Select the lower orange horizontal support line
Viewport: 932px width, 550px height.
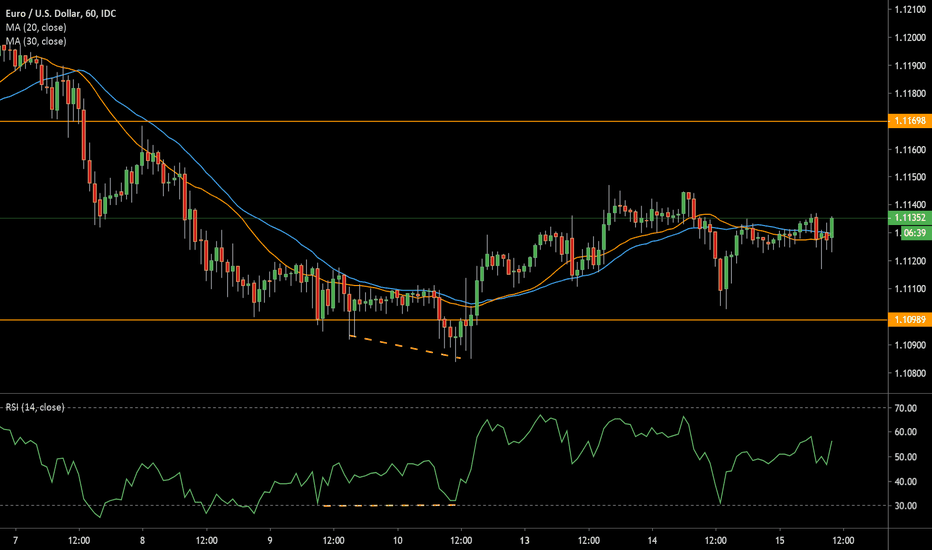coord(600,320)
